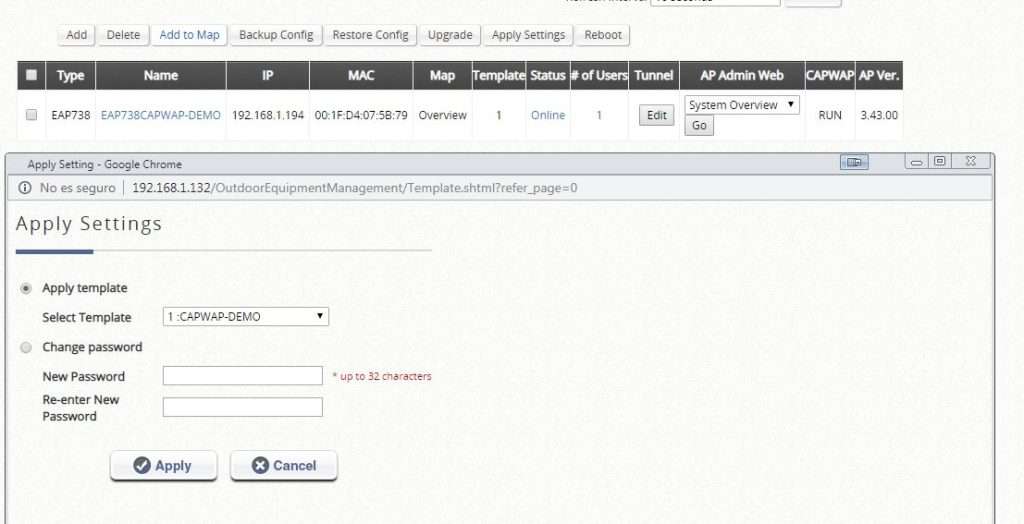Toggle the select-all checkbox in table header
1024x524 pixels.
(x=31, y=74)
